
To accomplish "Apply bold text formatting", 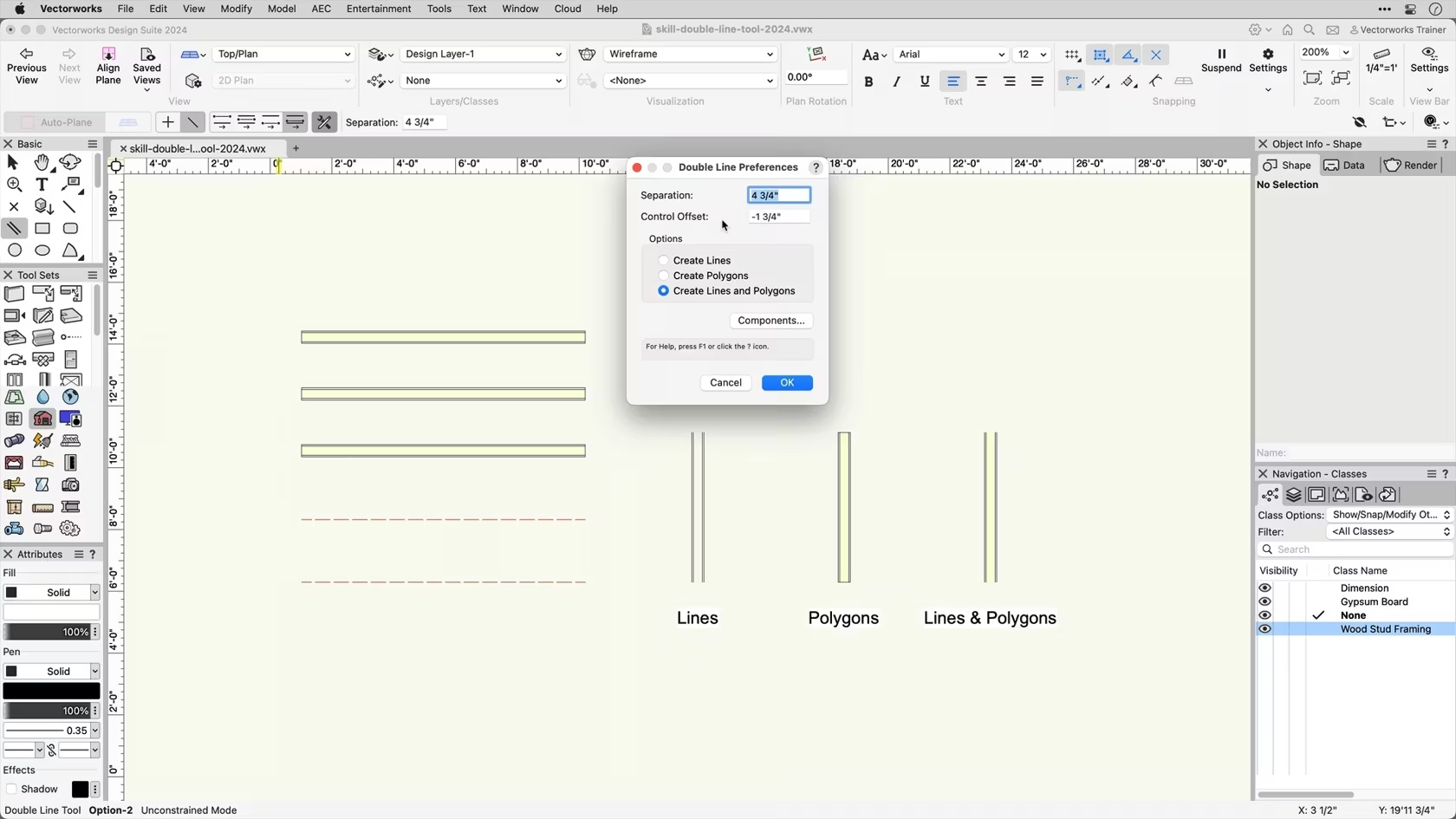I will point(868,81).
